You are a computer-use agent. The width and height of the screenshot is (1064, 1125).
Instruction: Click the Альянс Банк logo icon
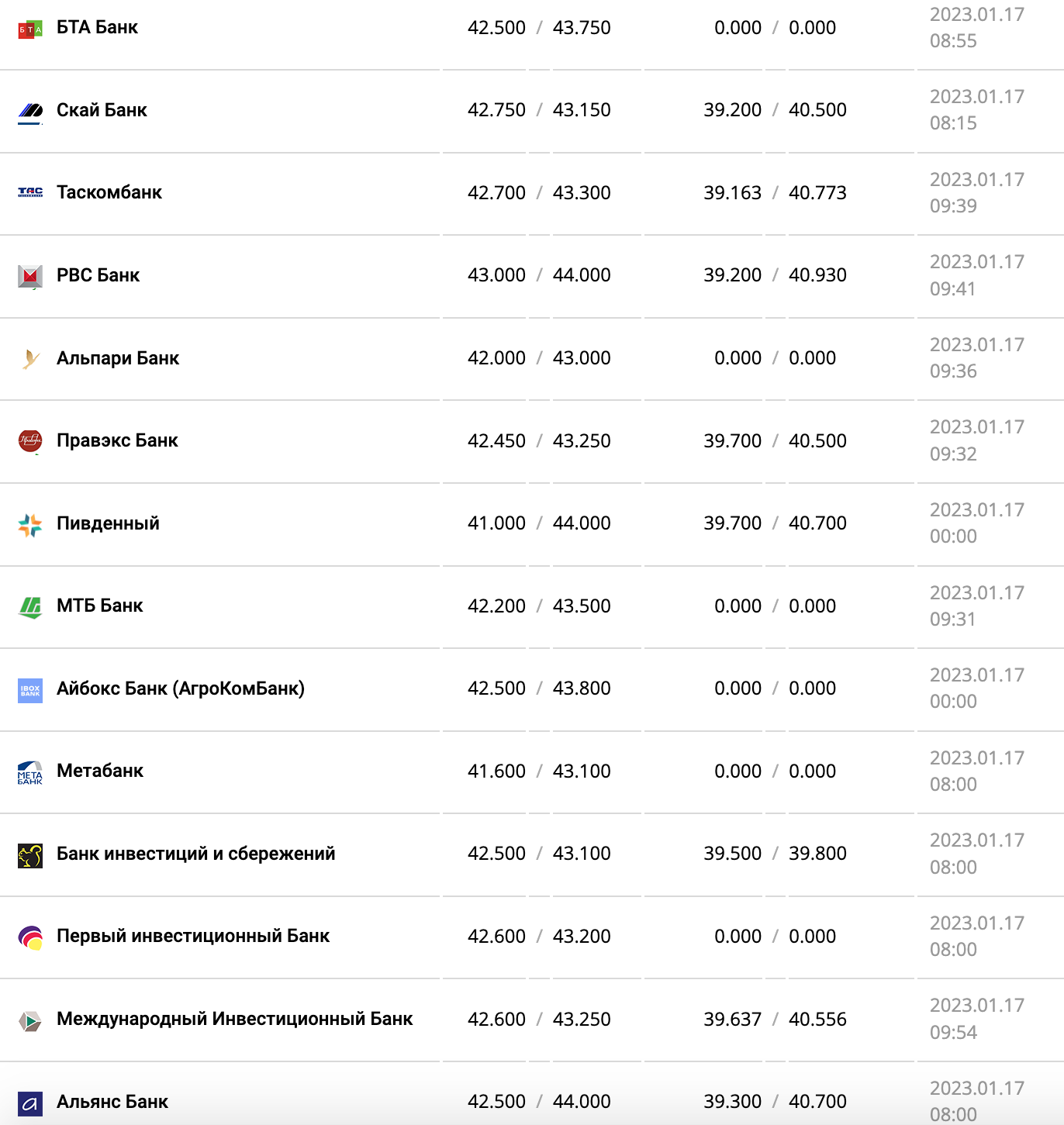(x=29, y=1103)
